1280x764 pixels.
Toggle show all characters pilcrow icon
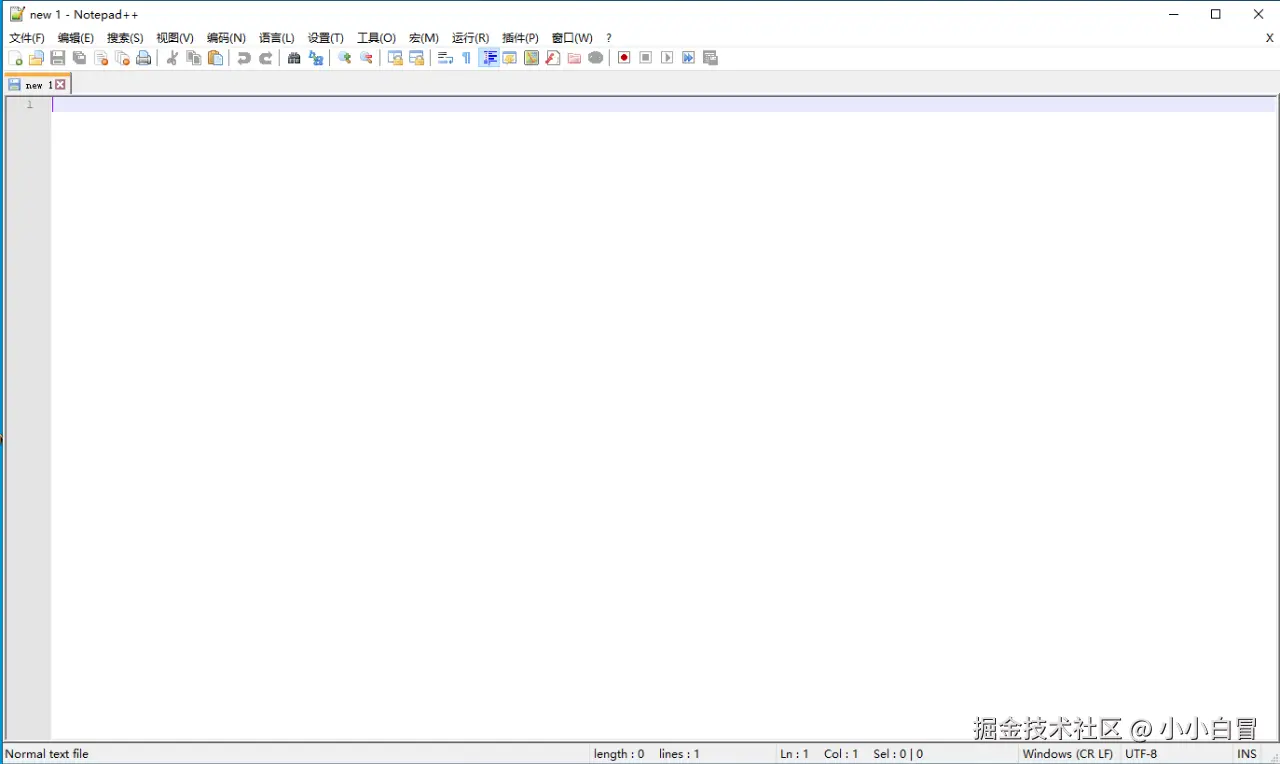(467, 58)
